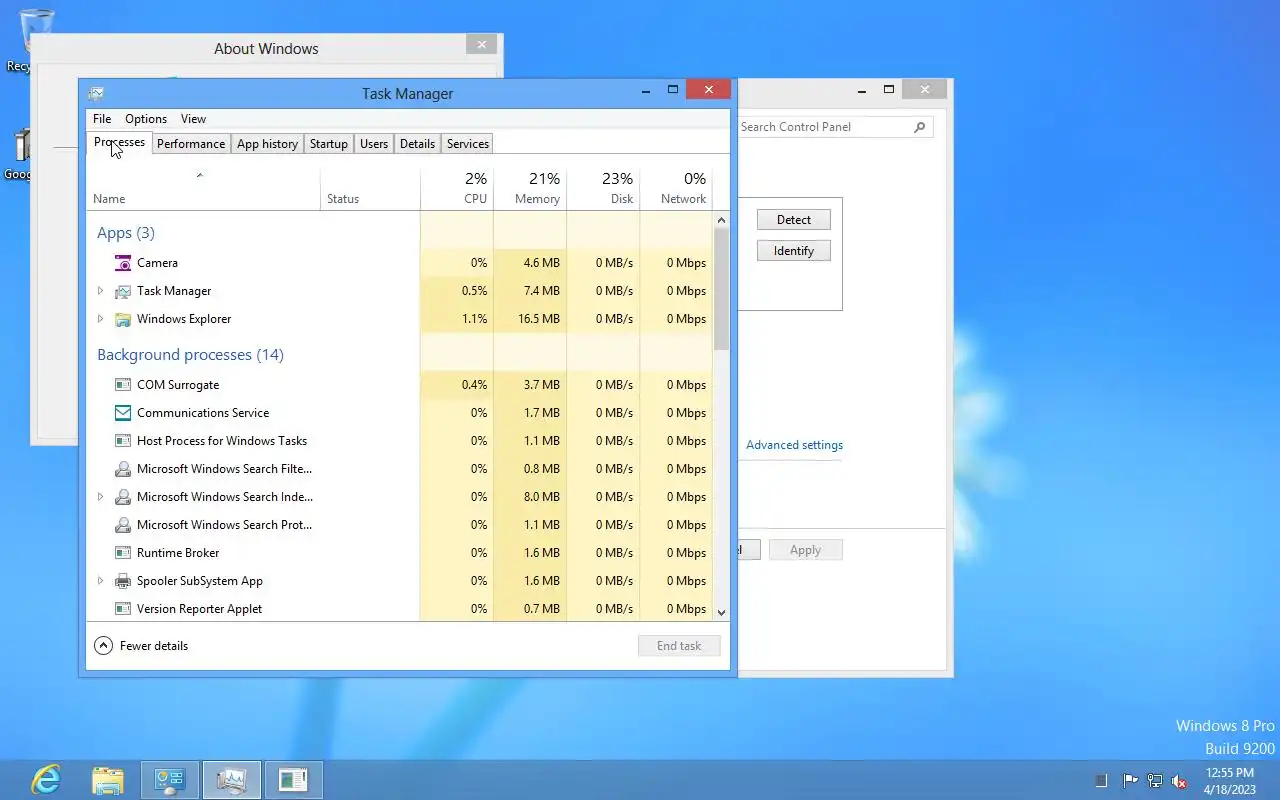The width and height of the screenshot is (1280, 800).
Task: Open the File menu in Task Manager
Action: click(102, 119)
